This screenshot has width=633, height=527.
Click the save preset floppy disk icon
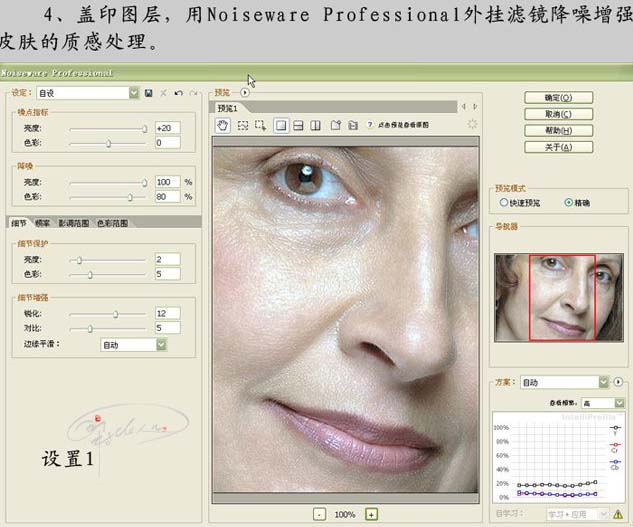(149, 93)
